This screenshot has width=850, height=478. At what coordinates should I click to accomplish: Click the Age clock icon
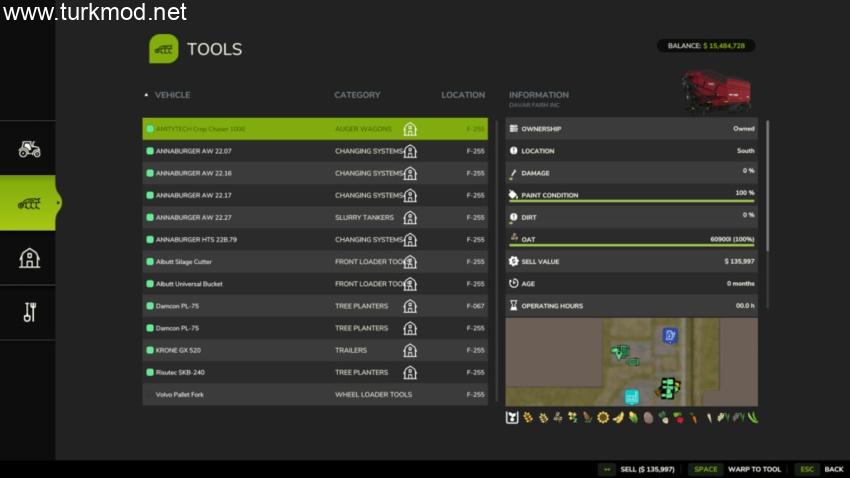click(513, 283)
